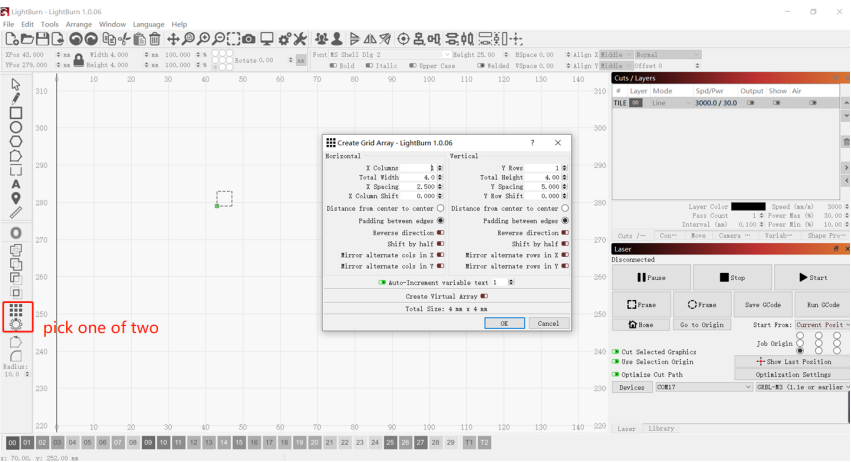Image resolution: width=851 pixels, height=462 pixels.
Task: Ungroup objects with the single person icon
Action: 336,39
